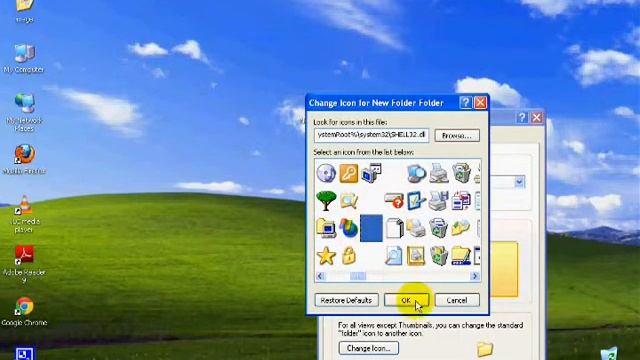Launch Google Chrome from the desktop
The image size is (640, 360).
coord(24,311)
